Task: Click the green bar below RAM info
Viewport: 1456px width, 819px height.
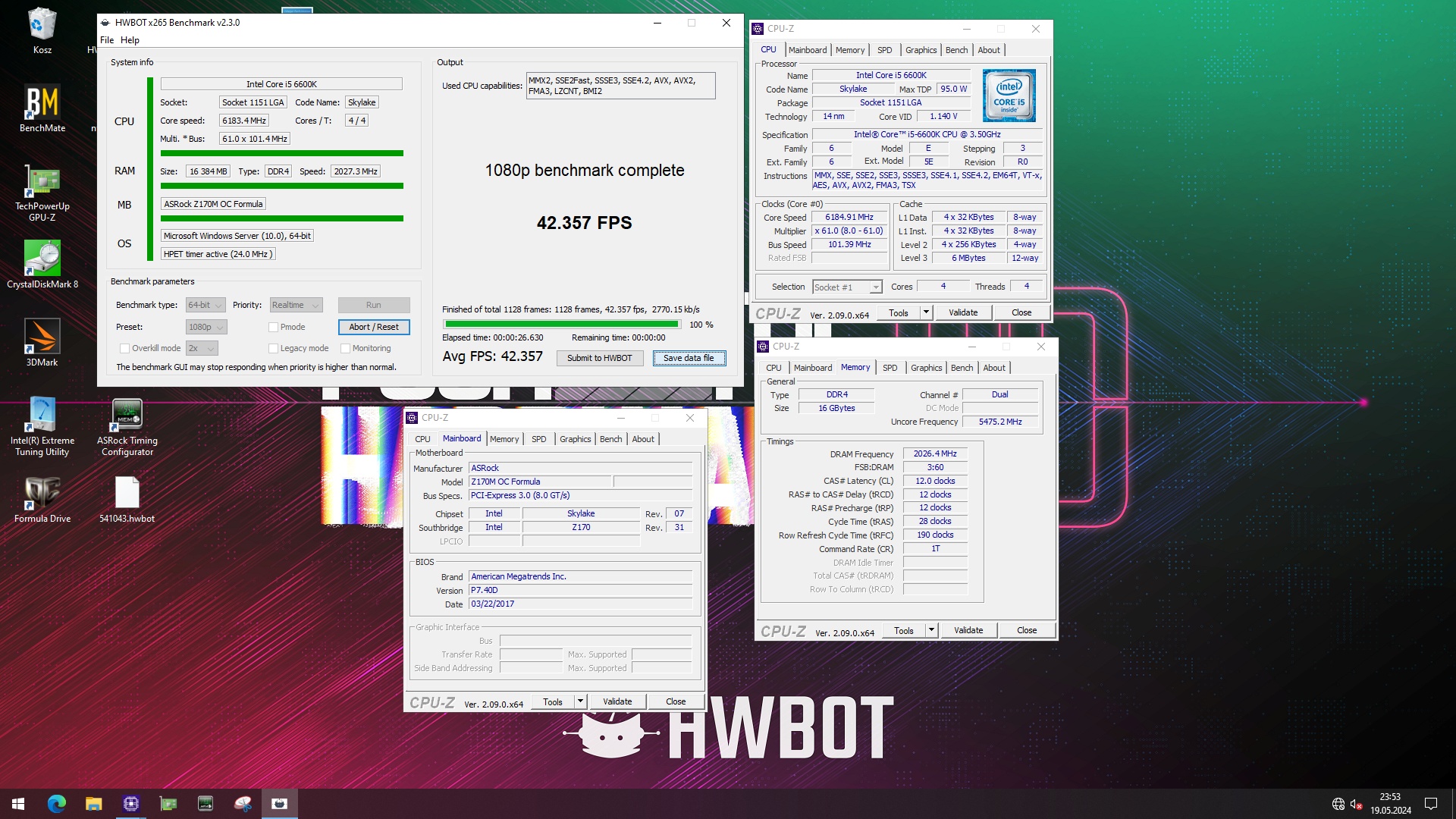Action: [281, 186]
